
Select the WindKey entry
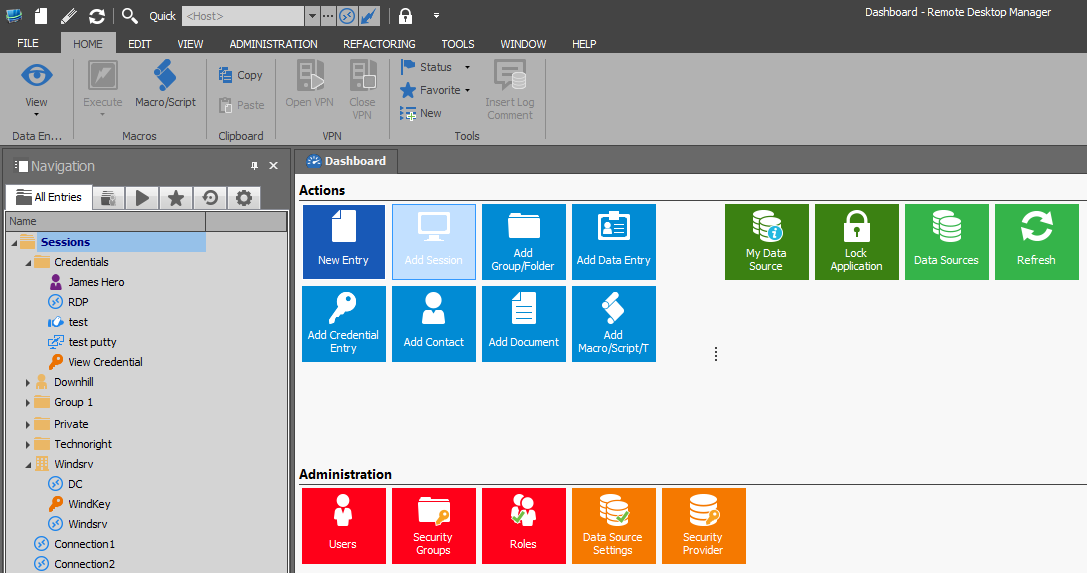(x=89, y=504)
